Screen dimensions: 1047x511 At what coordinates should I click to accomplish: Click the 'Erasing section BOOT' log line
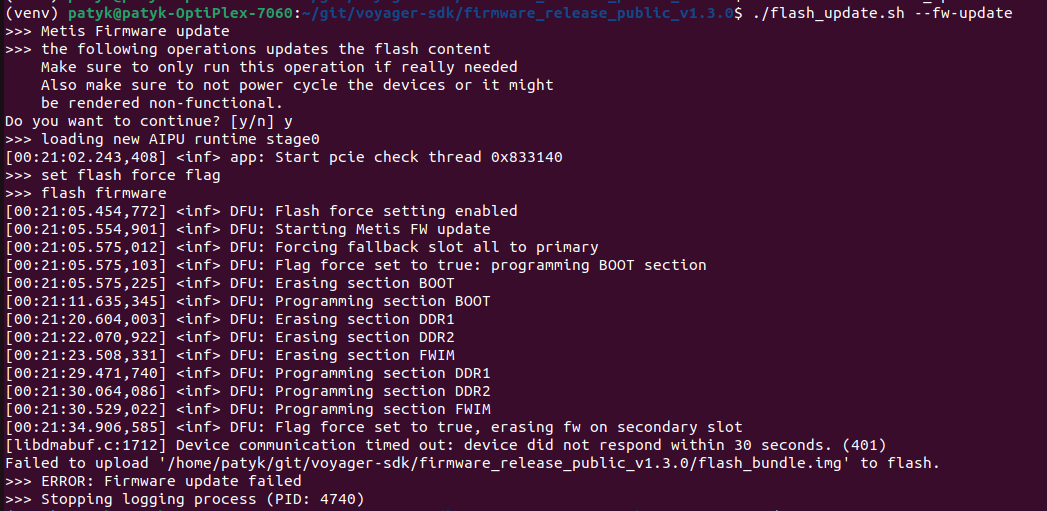(x=230, y=283)
